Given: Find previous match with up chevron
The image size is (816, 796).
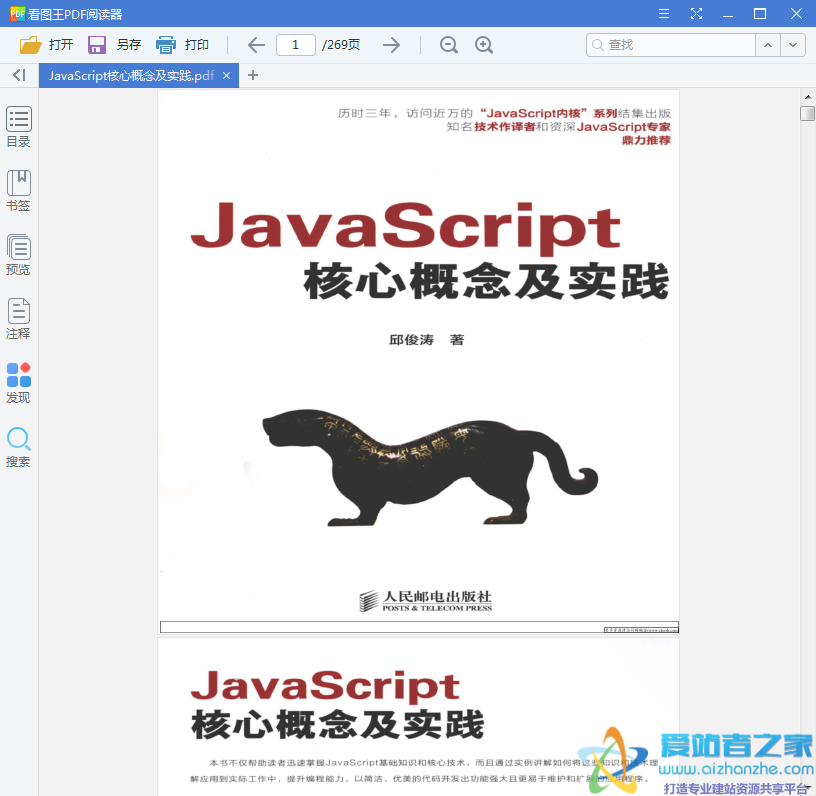Looking at the screenshot, I should (x=768, y=45).
